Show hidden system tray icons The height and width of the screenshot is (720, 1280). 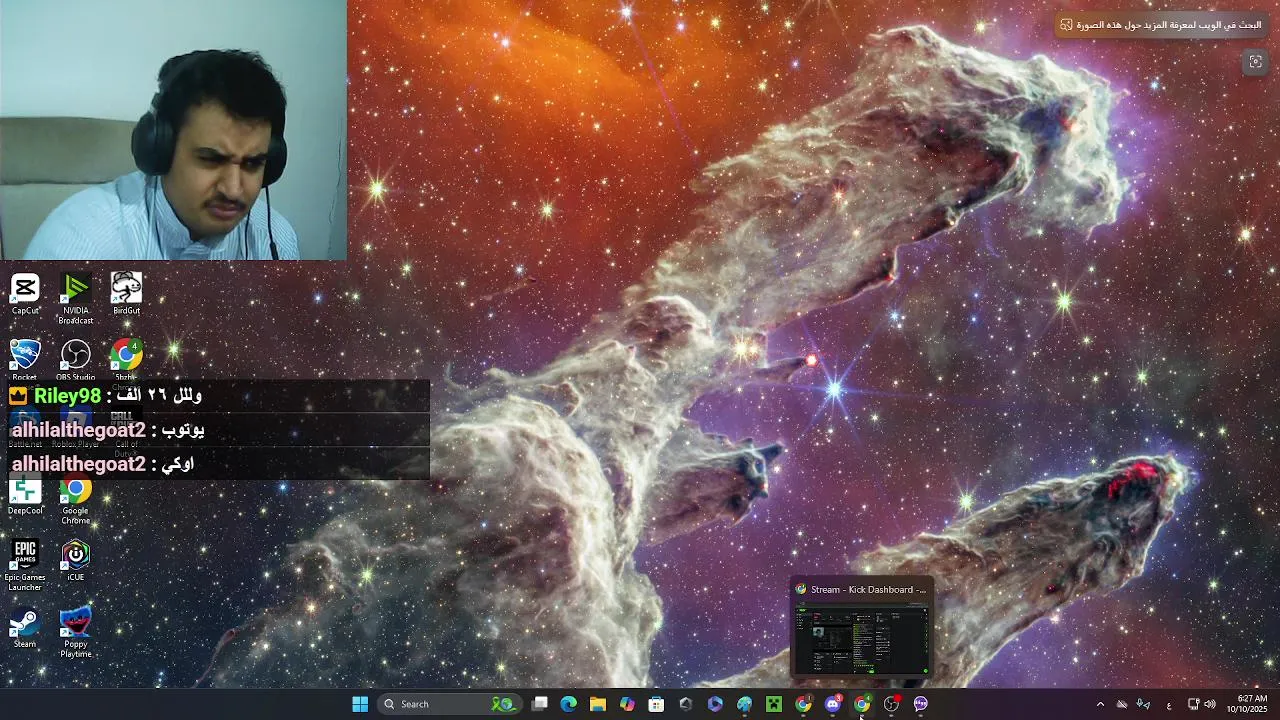click(1100, 704)
